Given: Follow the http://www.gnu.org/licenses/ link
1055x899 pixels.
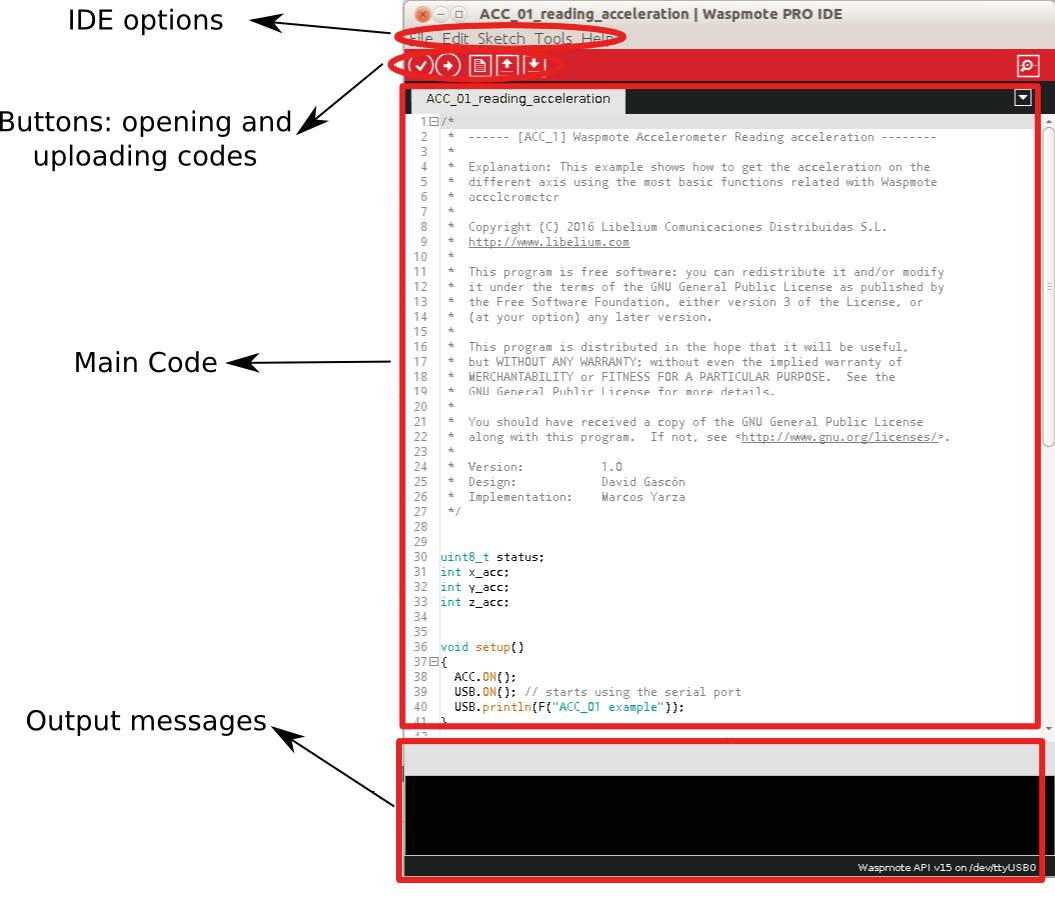Looking at the screenshot, I should 840,437.
